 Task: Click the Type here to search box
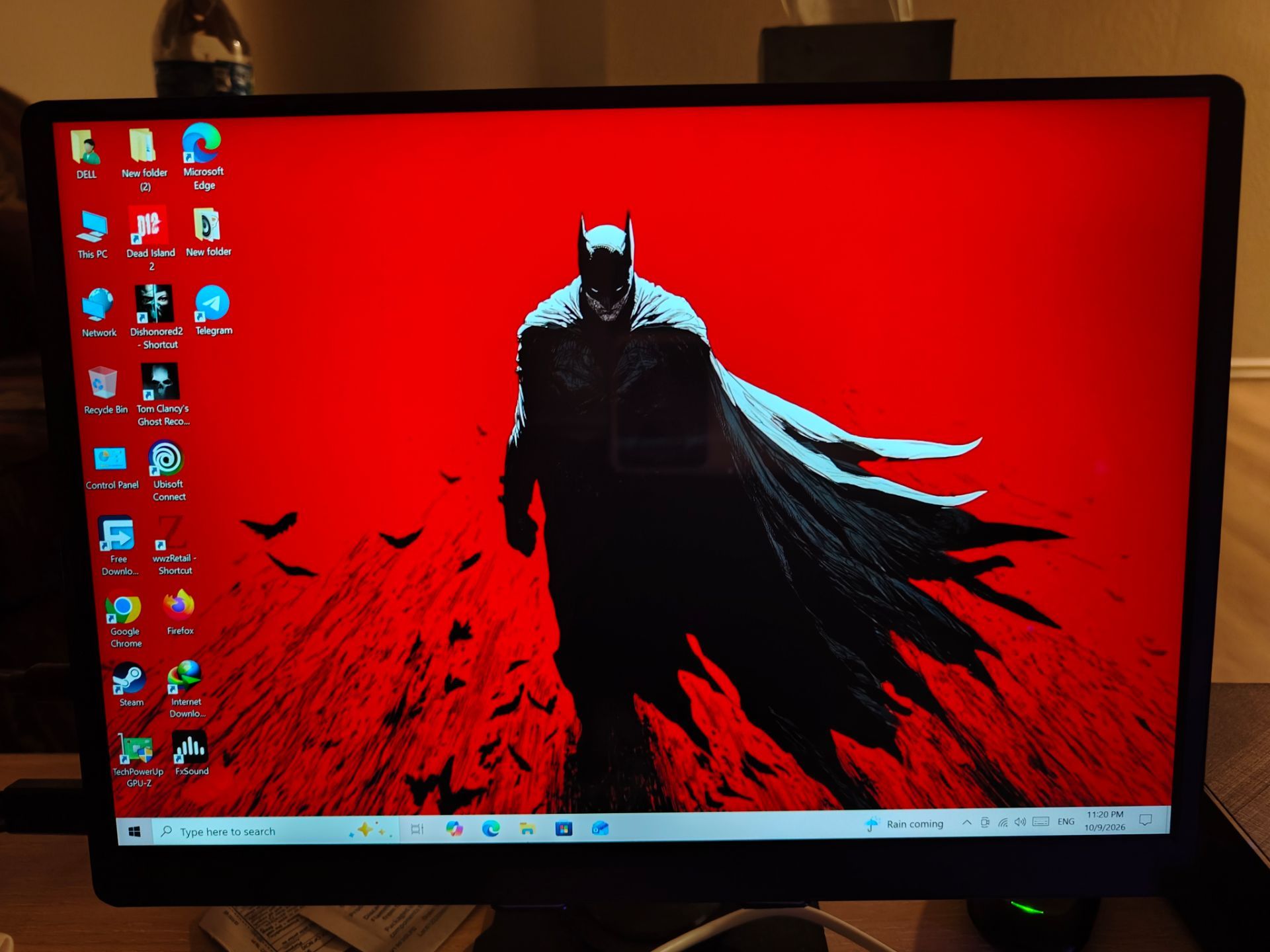(x=276, y=830)
